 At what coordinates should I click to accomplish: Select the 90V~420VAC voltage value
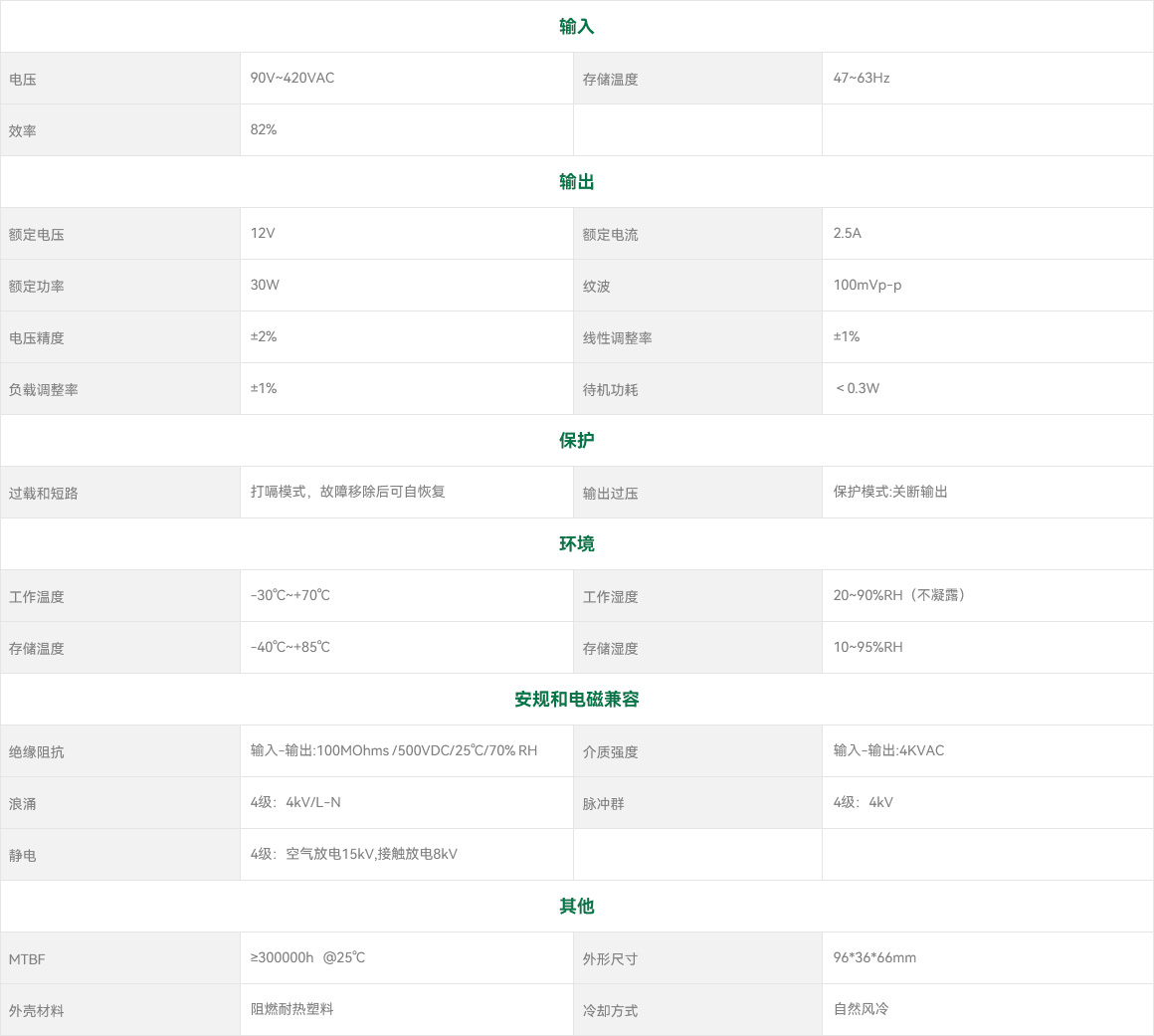click(x=292, y=78)
